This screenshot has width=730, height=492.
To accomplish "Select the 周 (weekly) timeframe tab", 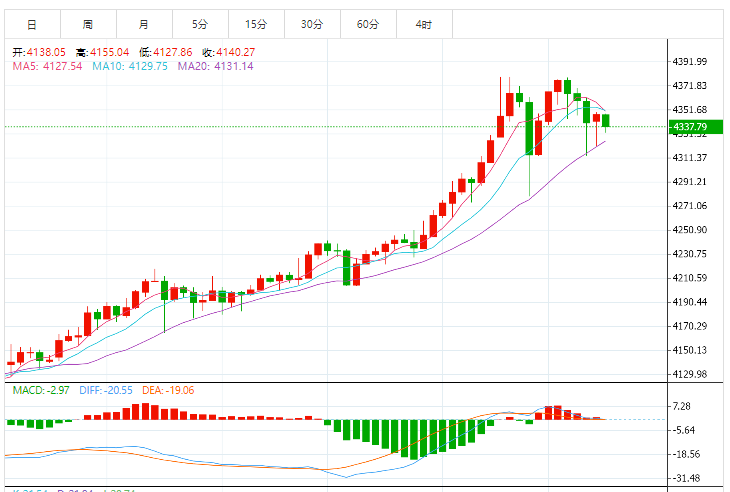I will [x=88, y=23].
